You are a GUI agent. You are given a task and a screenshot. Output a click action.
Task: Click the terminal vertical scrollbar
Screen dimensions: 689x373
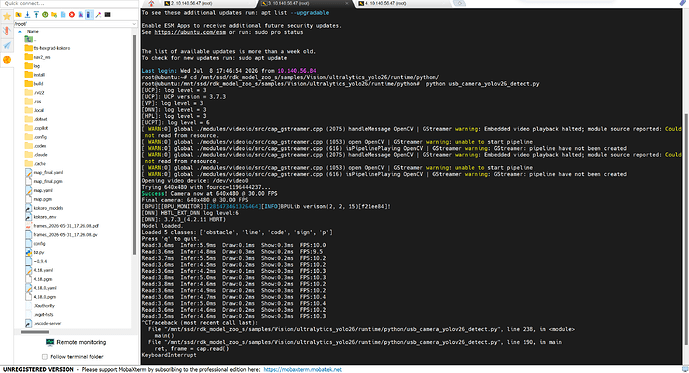tap(686, 228)
